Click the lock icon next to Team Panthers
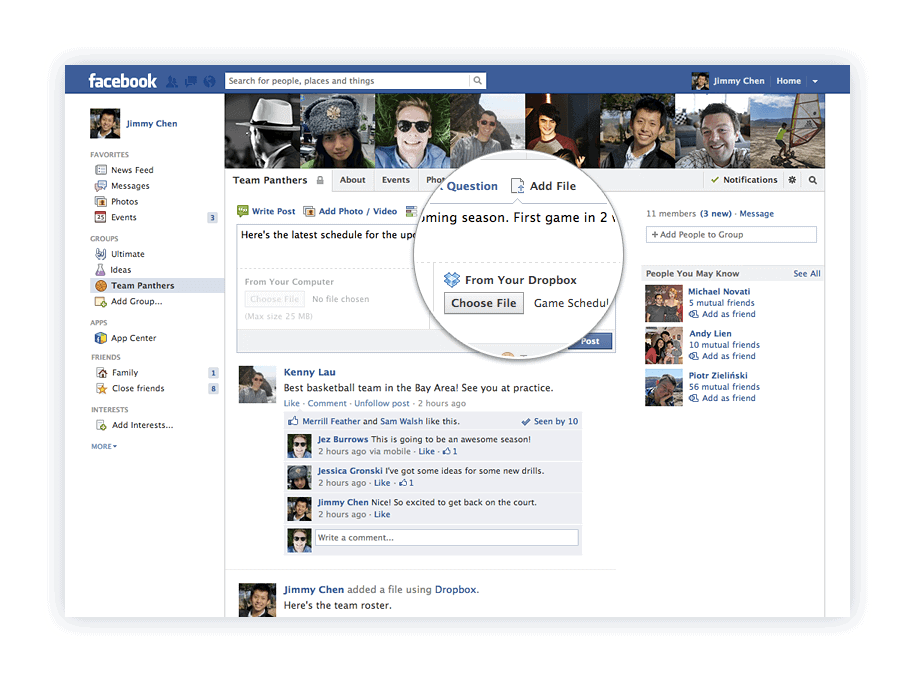 tap(321, 179)
